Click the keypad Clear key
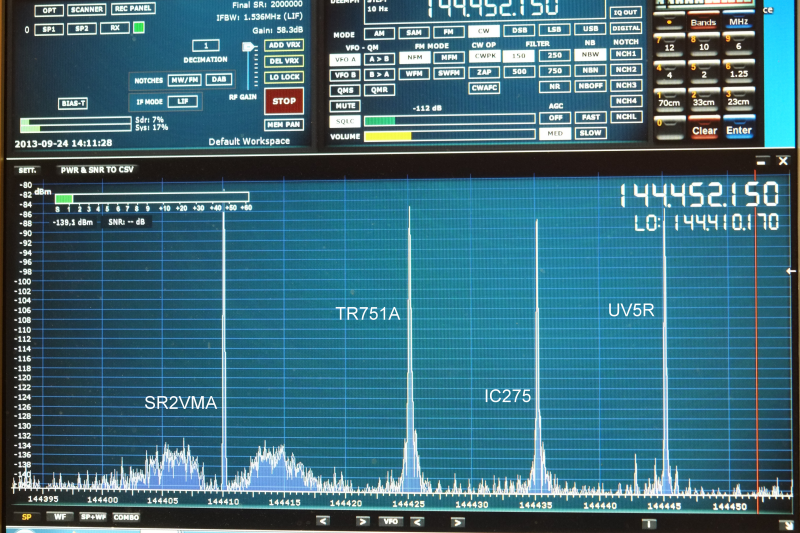The height and width of the screenshot is (533, 800). click(x=704, y=129)
